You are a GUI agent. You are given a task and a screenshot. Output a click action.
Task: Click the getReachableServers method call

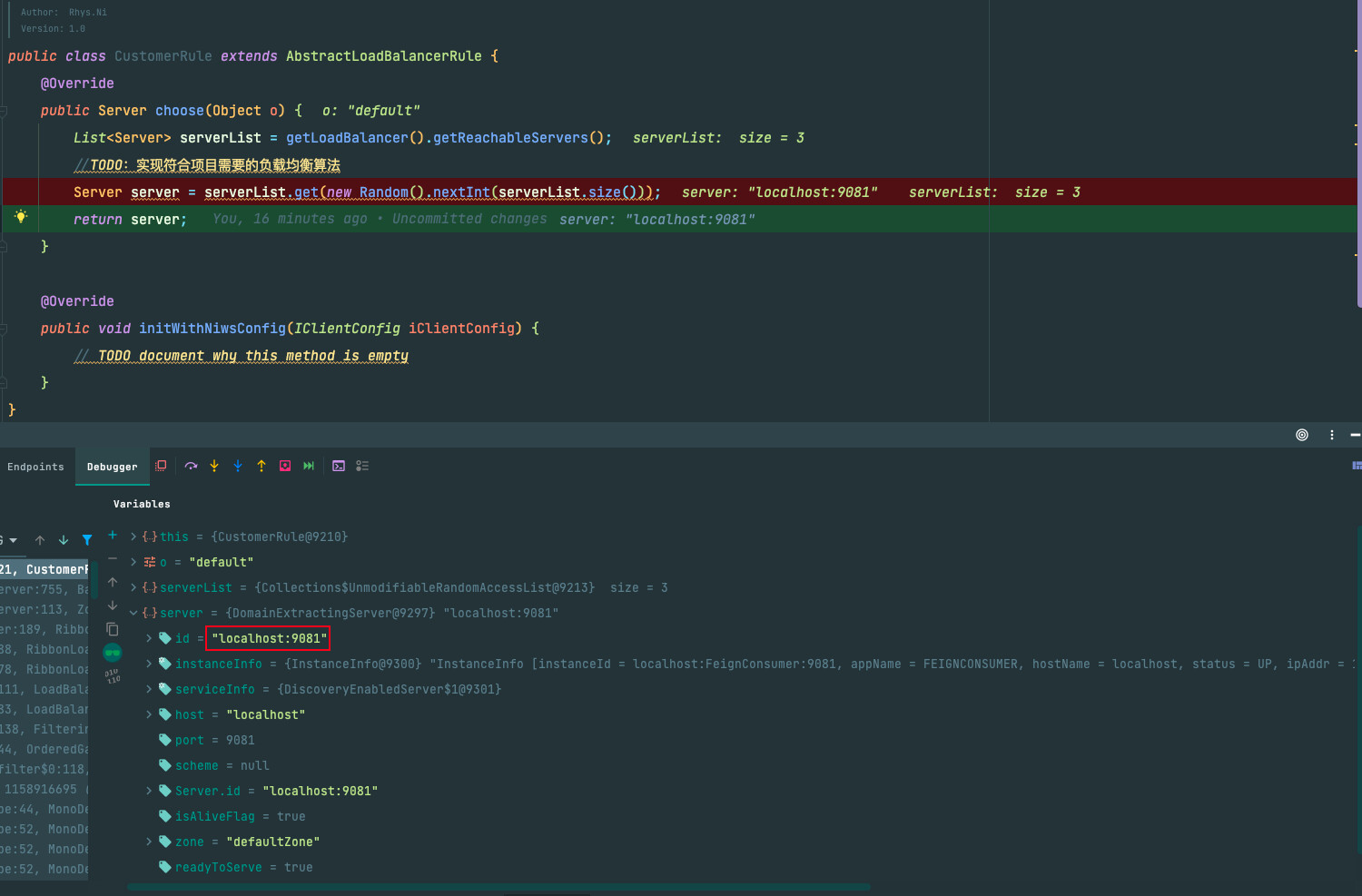[510, 138]
